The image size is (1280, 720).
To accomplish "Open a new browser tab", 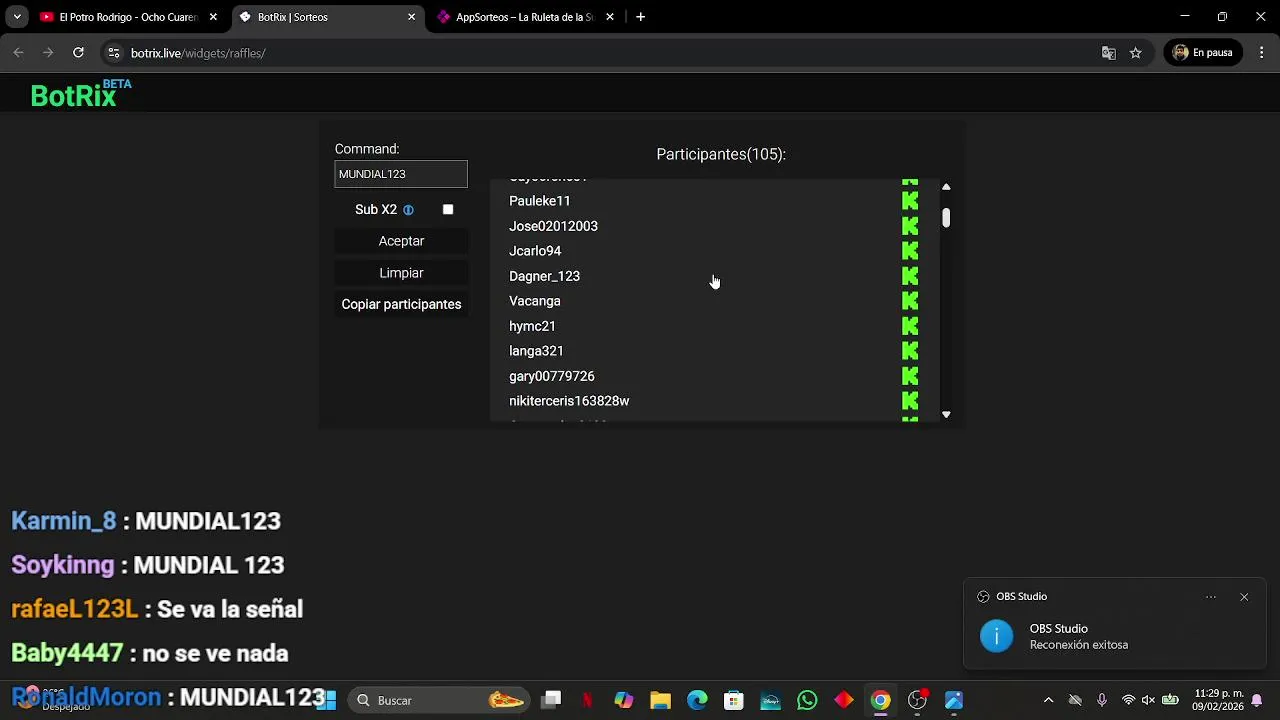I will 641,17.
